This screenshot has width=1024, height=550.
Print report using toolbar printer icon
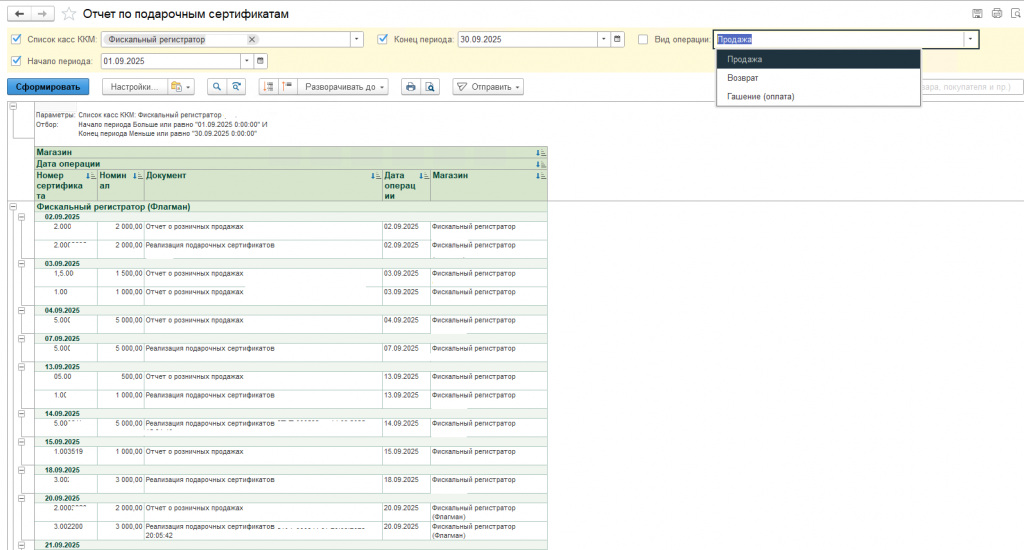(410, 87)
